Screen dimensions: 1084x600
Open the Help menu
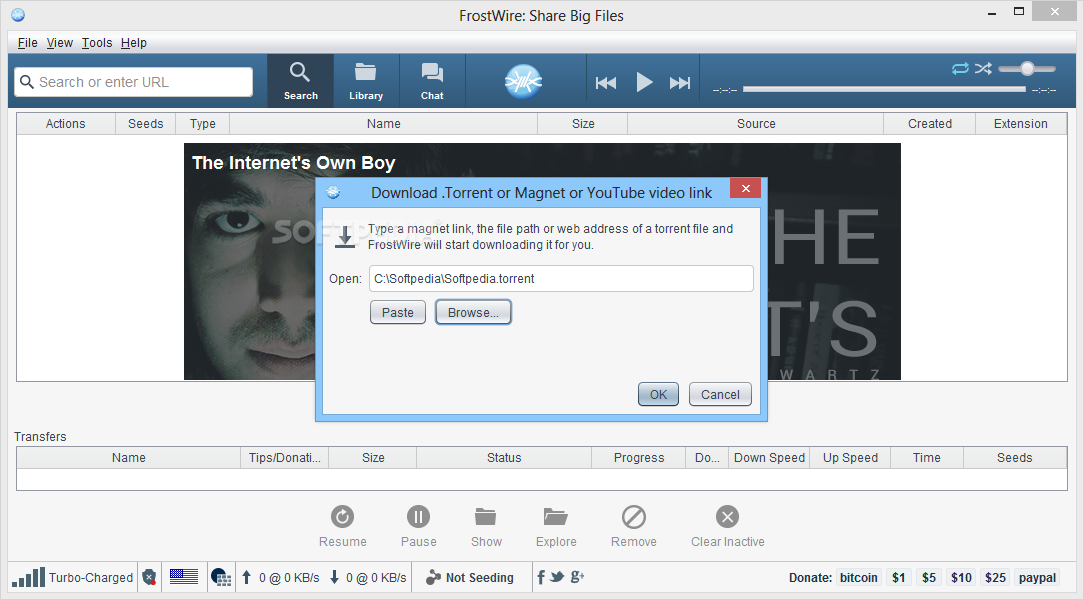point(133,43)
